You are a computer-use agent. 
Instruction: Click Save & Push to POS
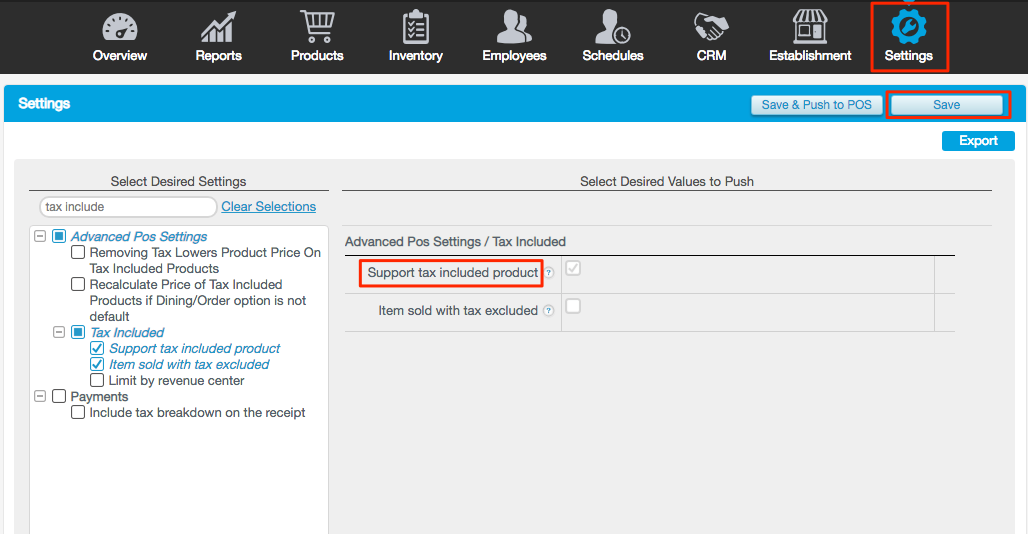pyautogui.click(x=816, y=105)
